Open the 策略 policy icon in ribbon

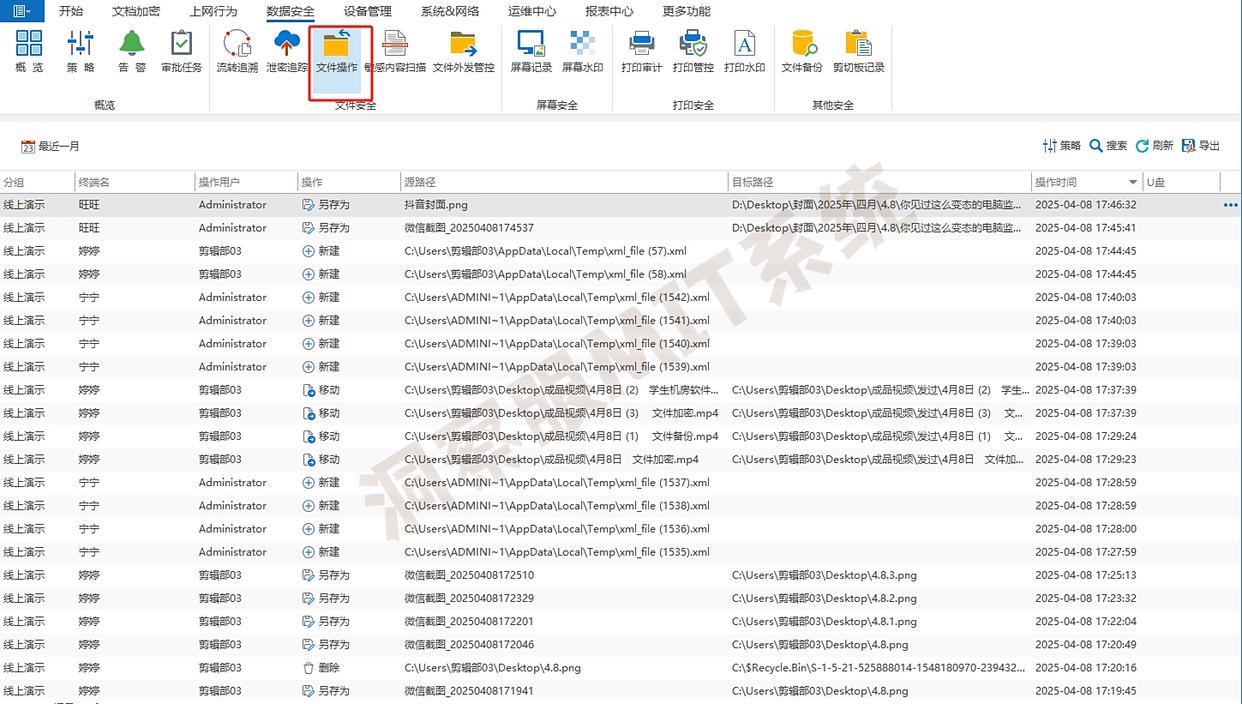coord(81,51)
